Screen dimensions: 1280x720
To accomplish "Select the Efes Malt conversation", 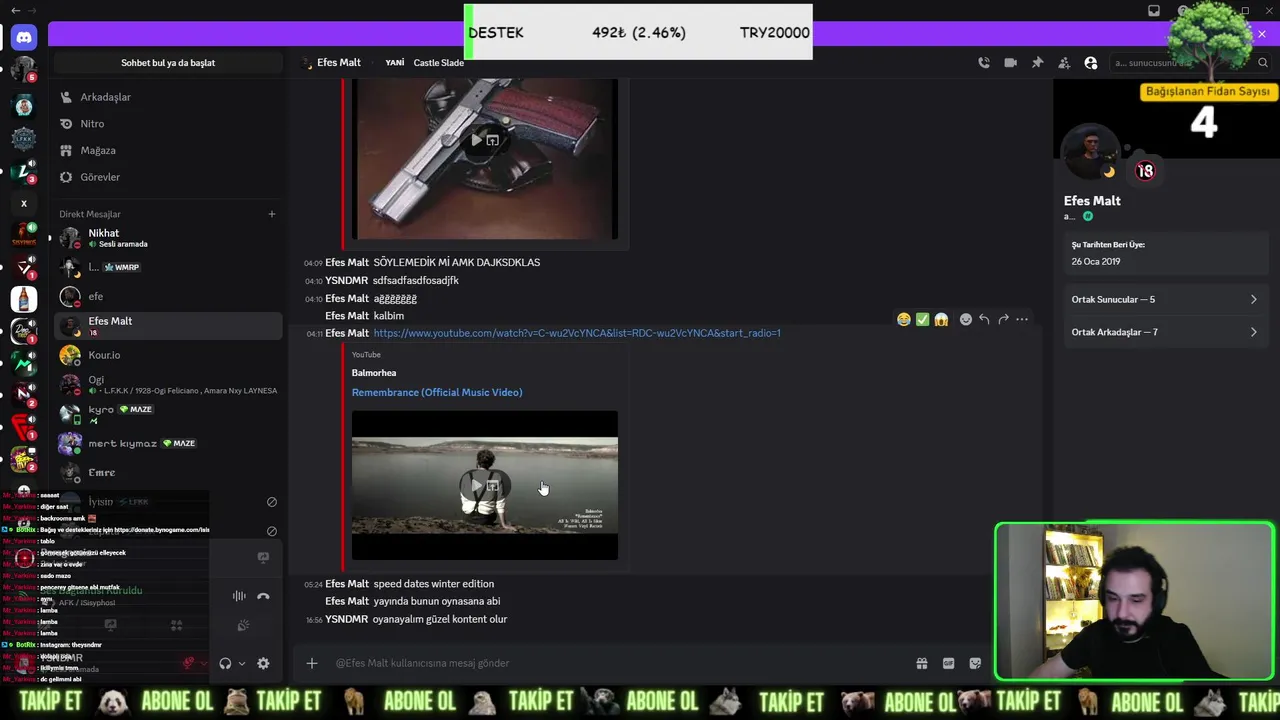I will [168, 326].
